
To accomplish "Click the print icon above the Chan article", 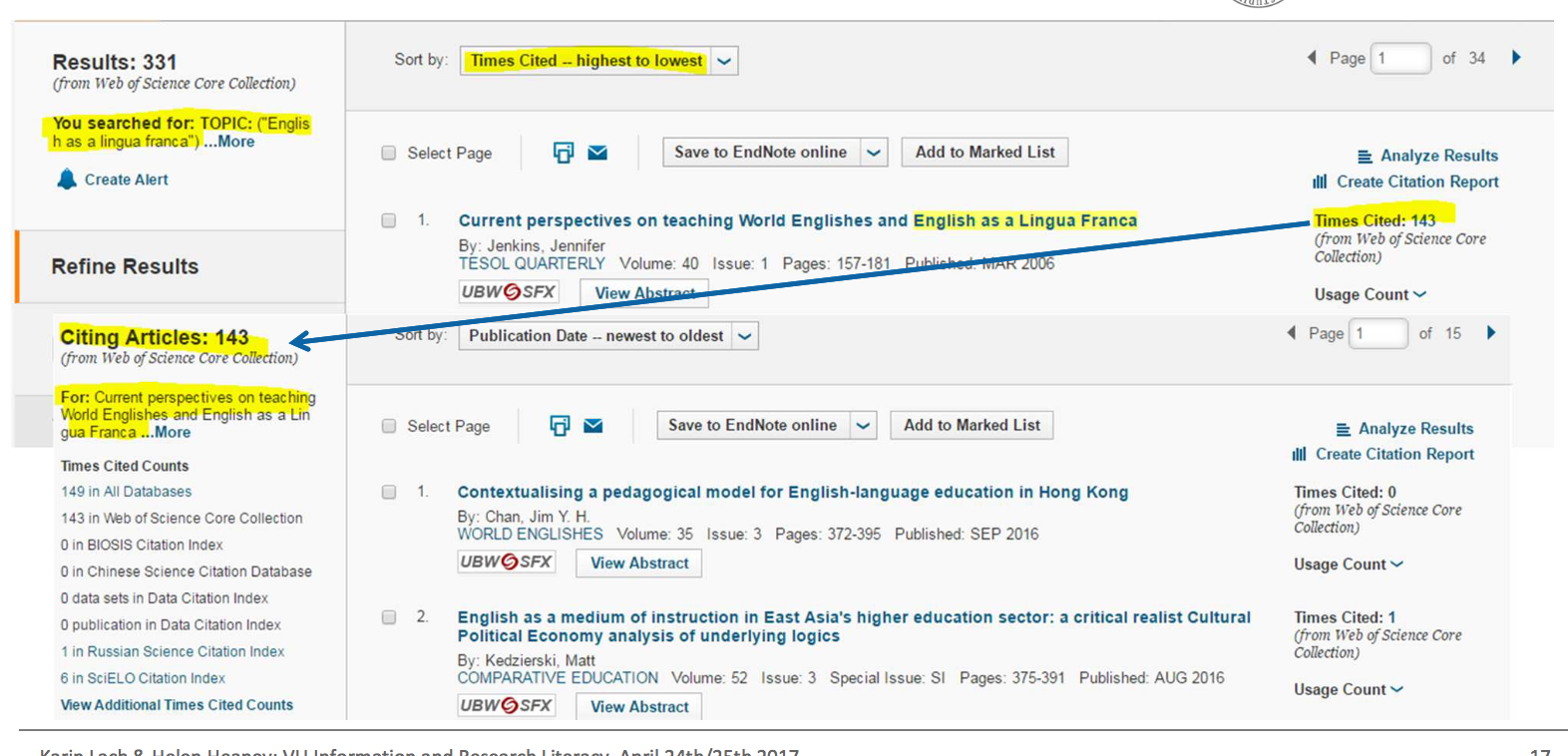I will 560,426.
